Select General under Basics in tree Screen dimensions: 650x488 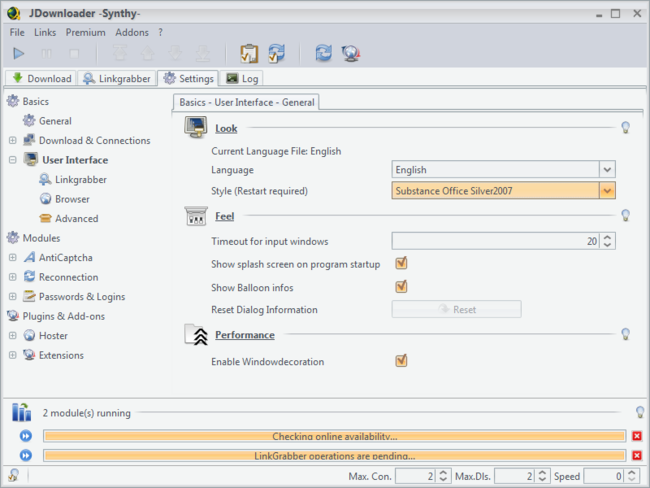(55, 121)
